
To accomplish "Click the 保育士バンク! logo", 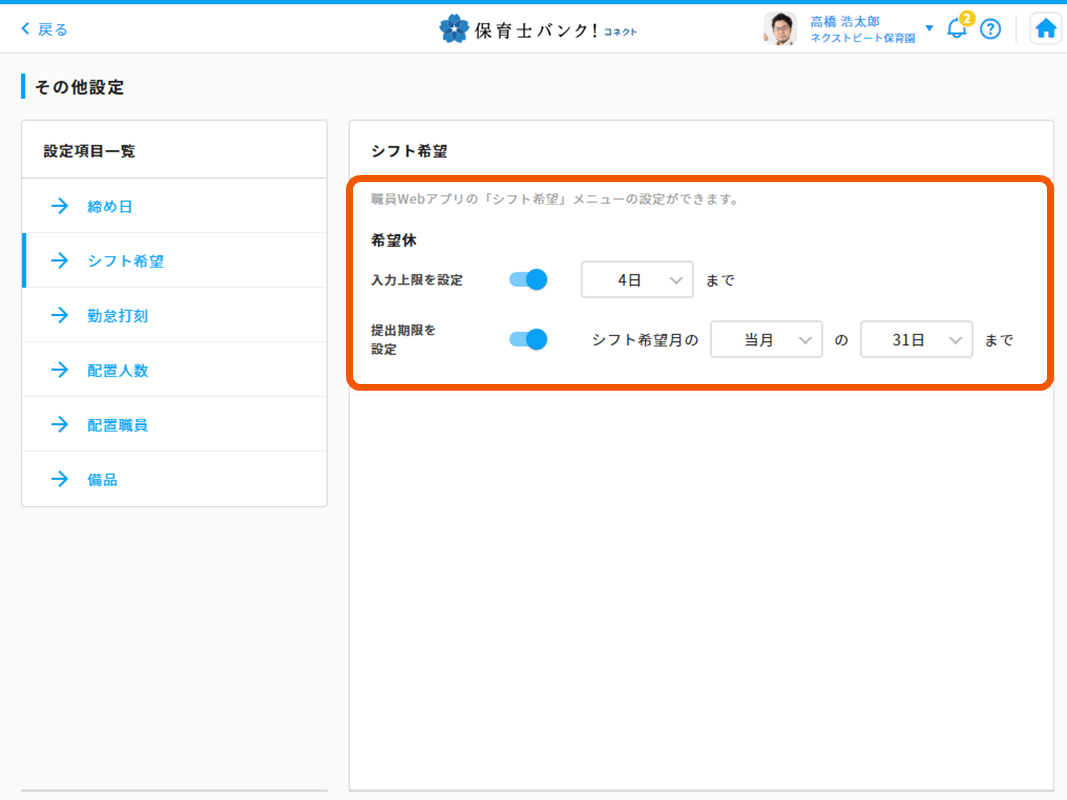I will pyautogui.click(x=538, y=29).
